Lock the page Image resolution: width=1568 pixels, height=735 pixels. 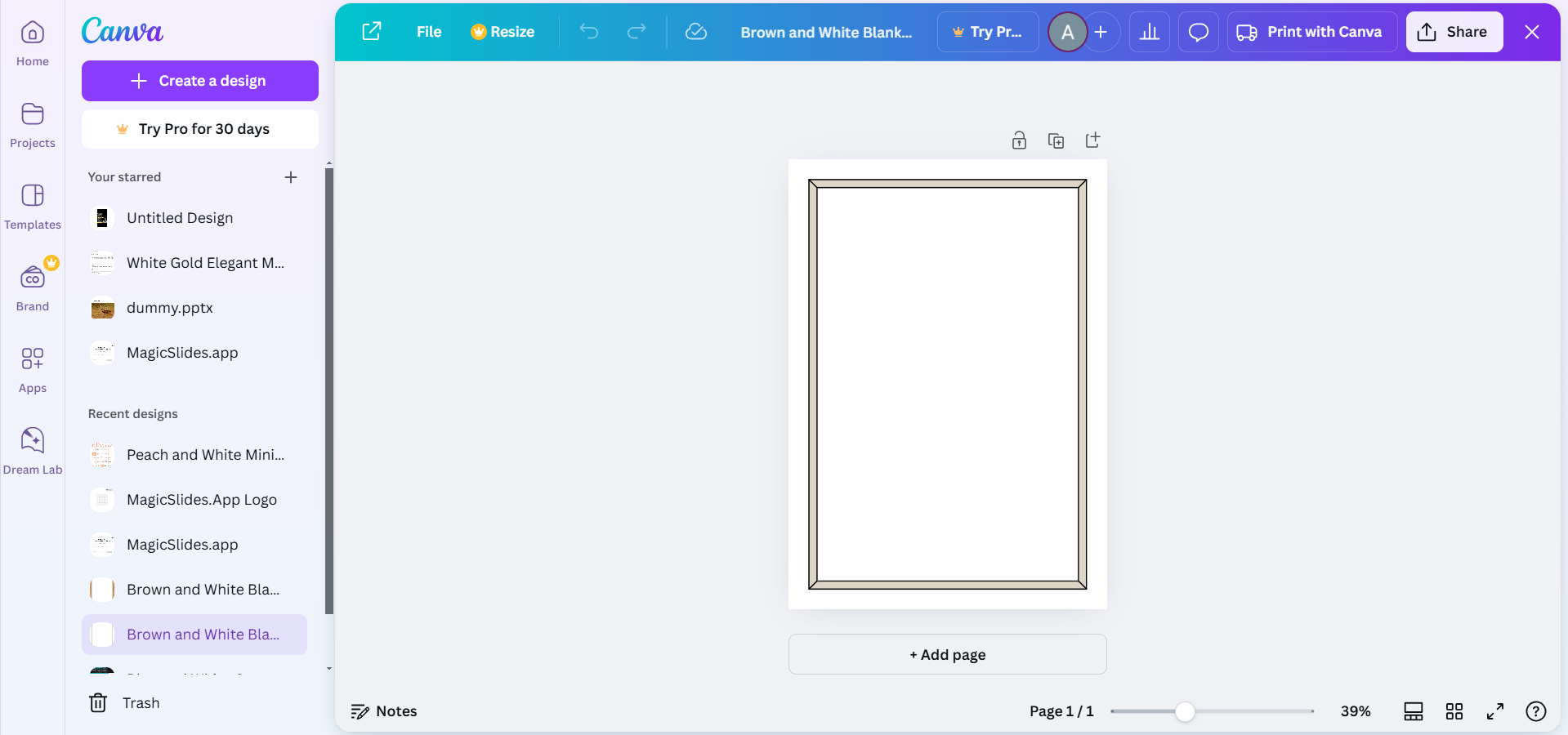coord(1019,140)
